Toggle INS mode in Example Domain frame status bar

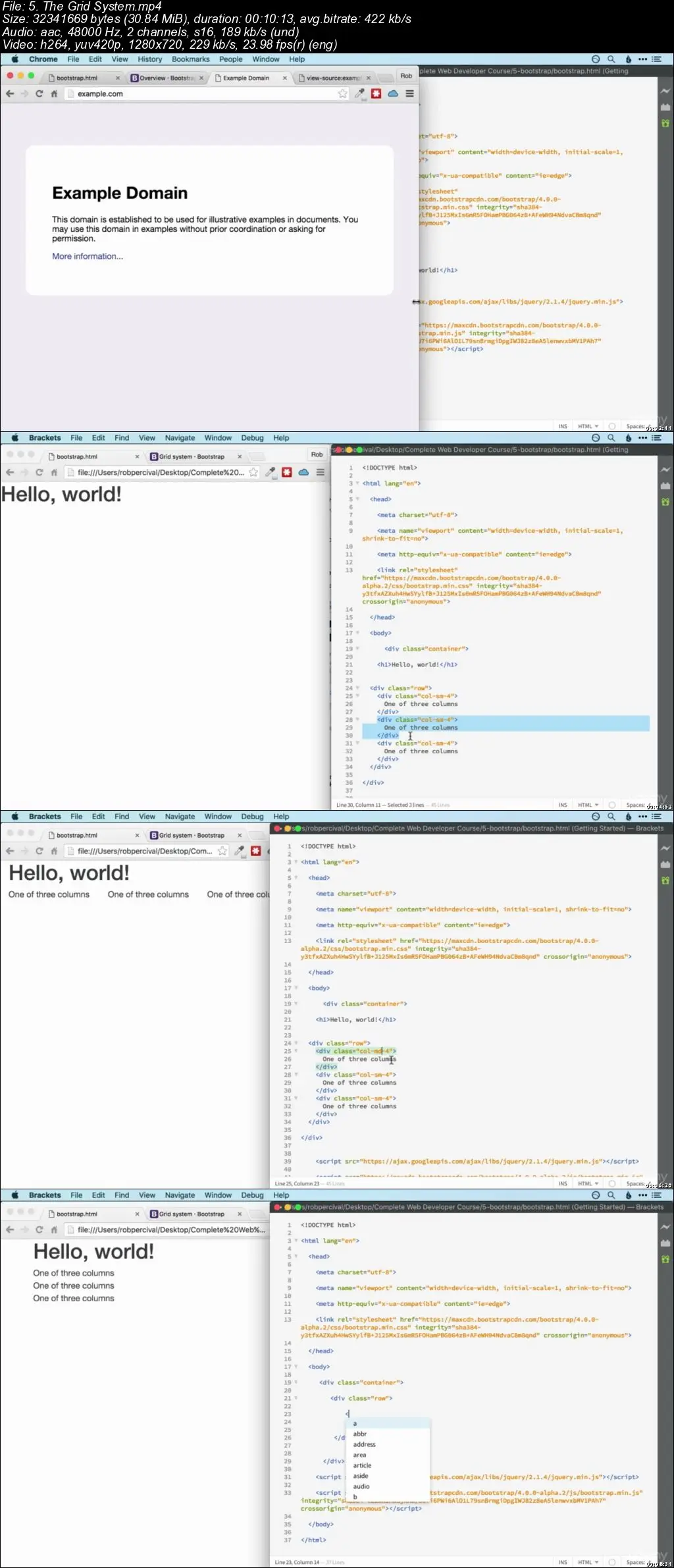(563, 426)
